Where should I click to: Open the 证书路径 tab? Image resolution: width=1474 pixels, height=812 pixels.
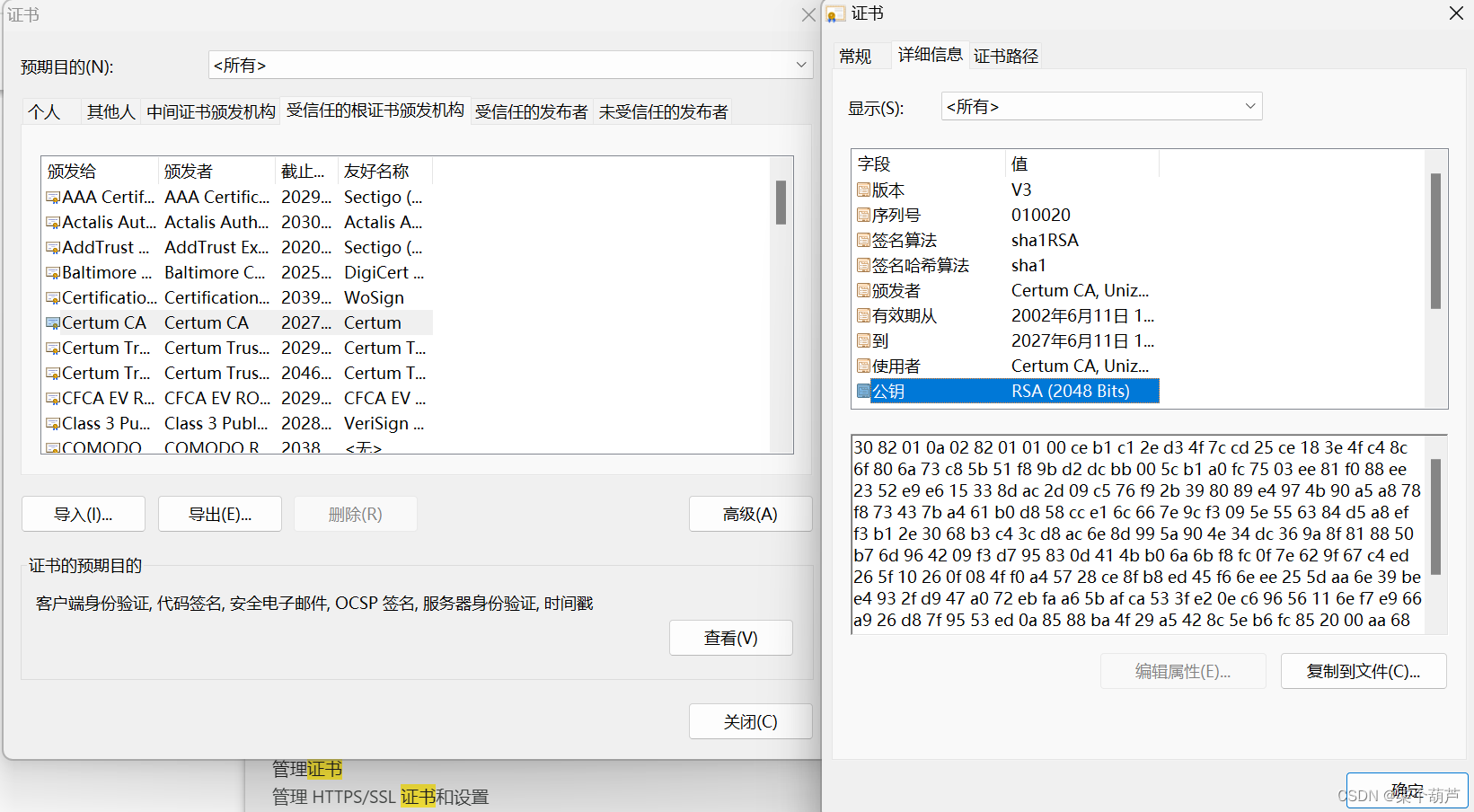1005,56
